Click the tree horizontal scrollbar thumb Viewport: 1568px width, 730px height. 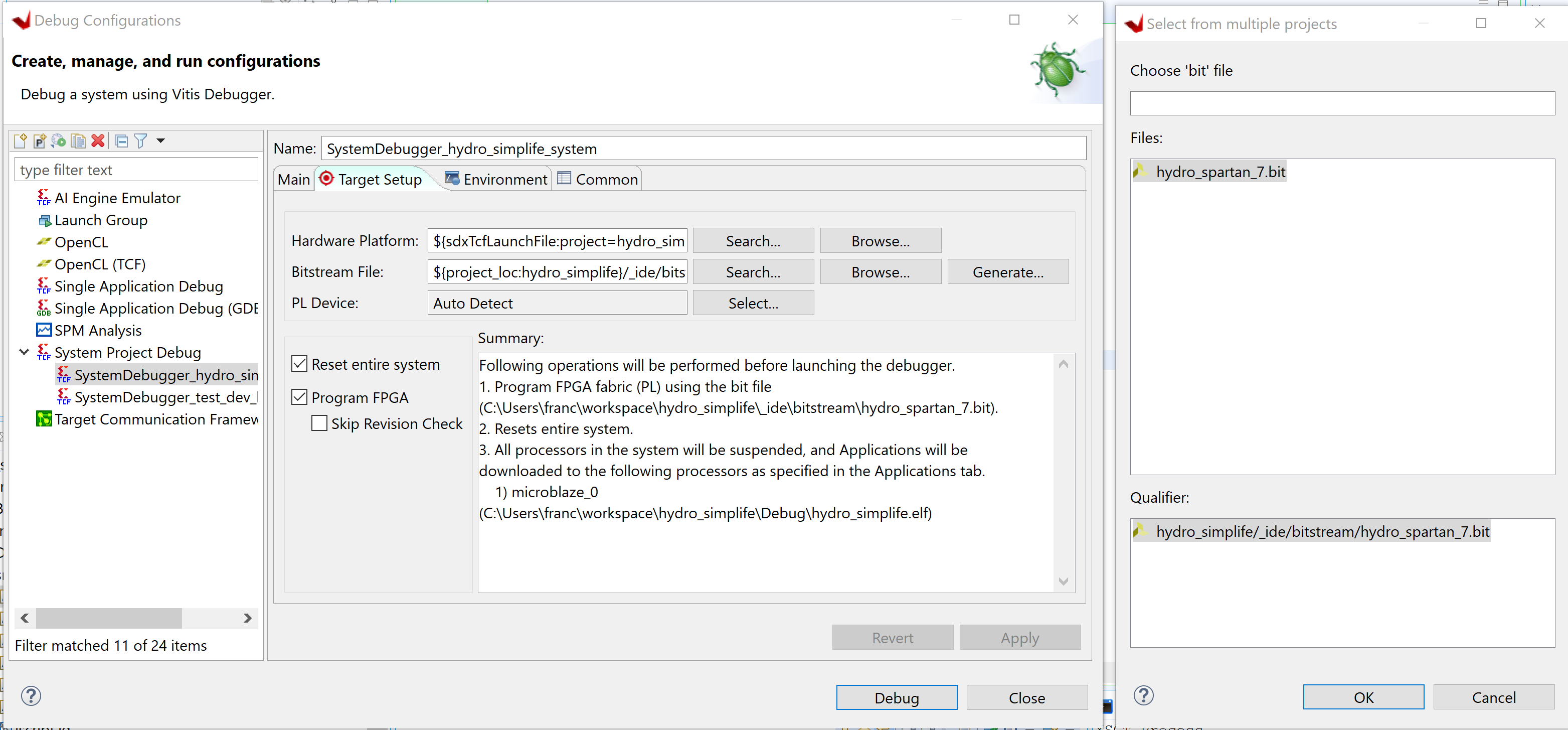108,618
